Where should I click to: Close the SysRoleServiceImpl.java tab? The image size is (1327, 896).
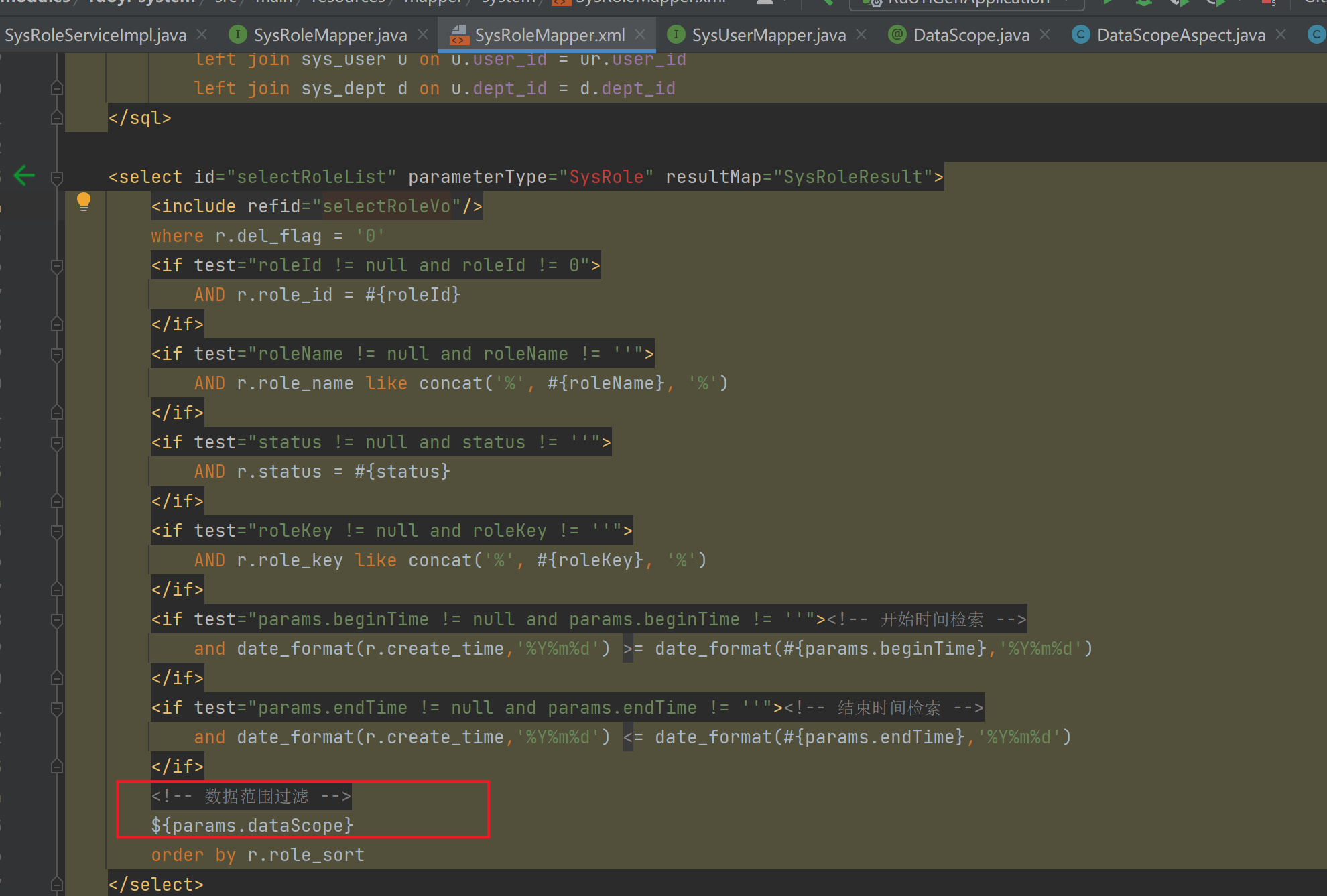(202, 34)
